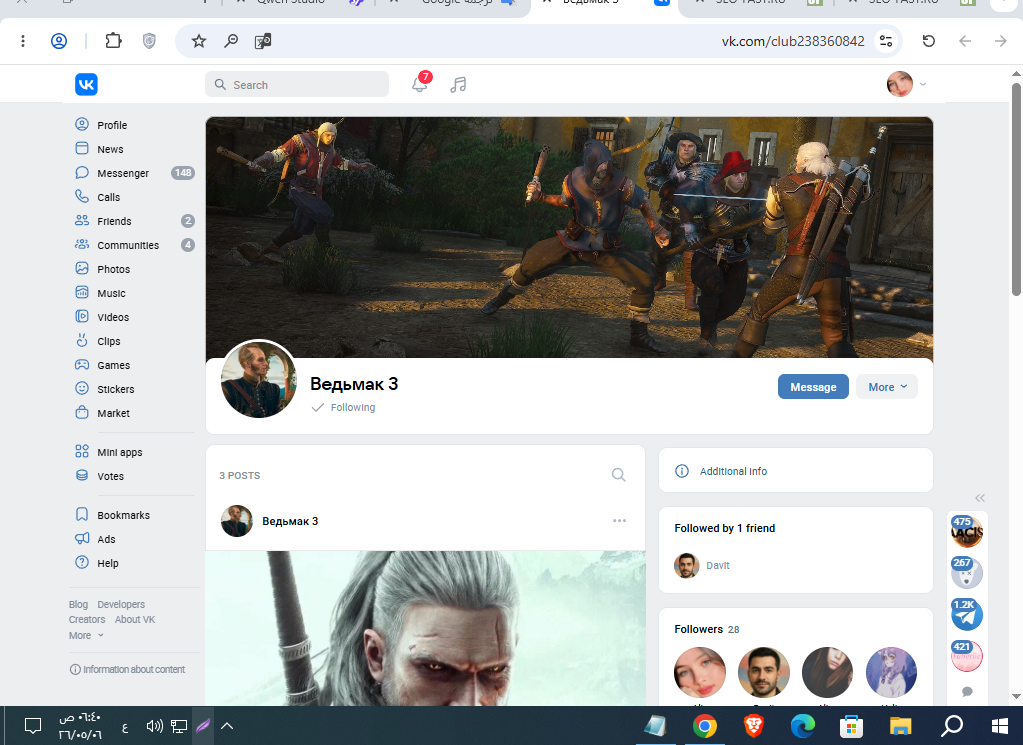
Task: Bookmark this page with star icon
Action: (x=199, y=41)
